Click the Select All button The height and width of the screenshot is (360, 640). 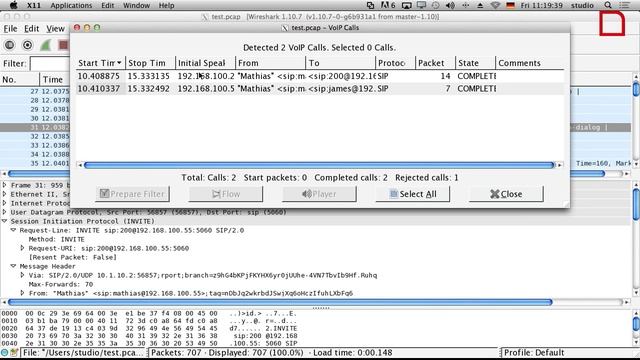pos(413,194)
